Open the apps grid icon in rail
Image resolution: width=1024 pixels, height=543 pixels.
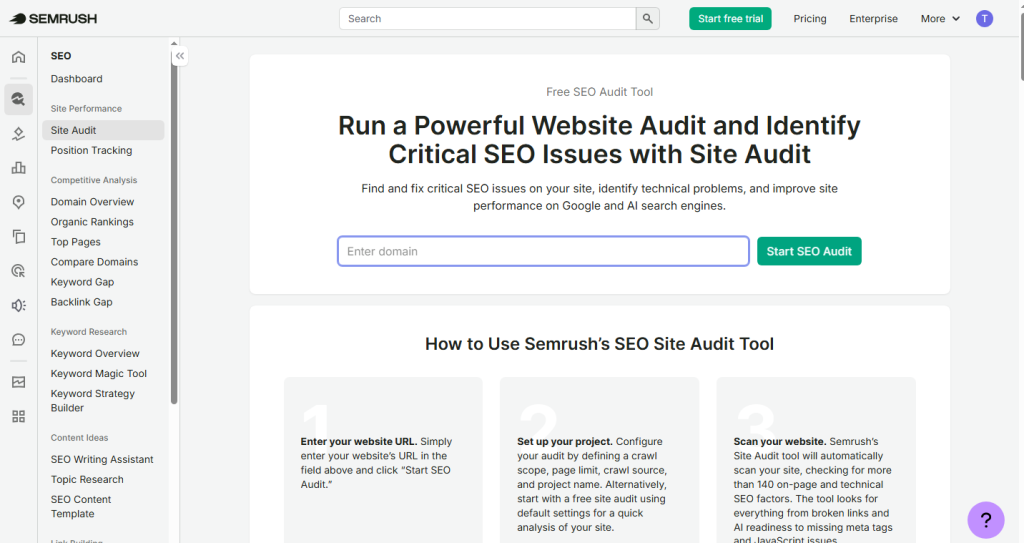18,416
